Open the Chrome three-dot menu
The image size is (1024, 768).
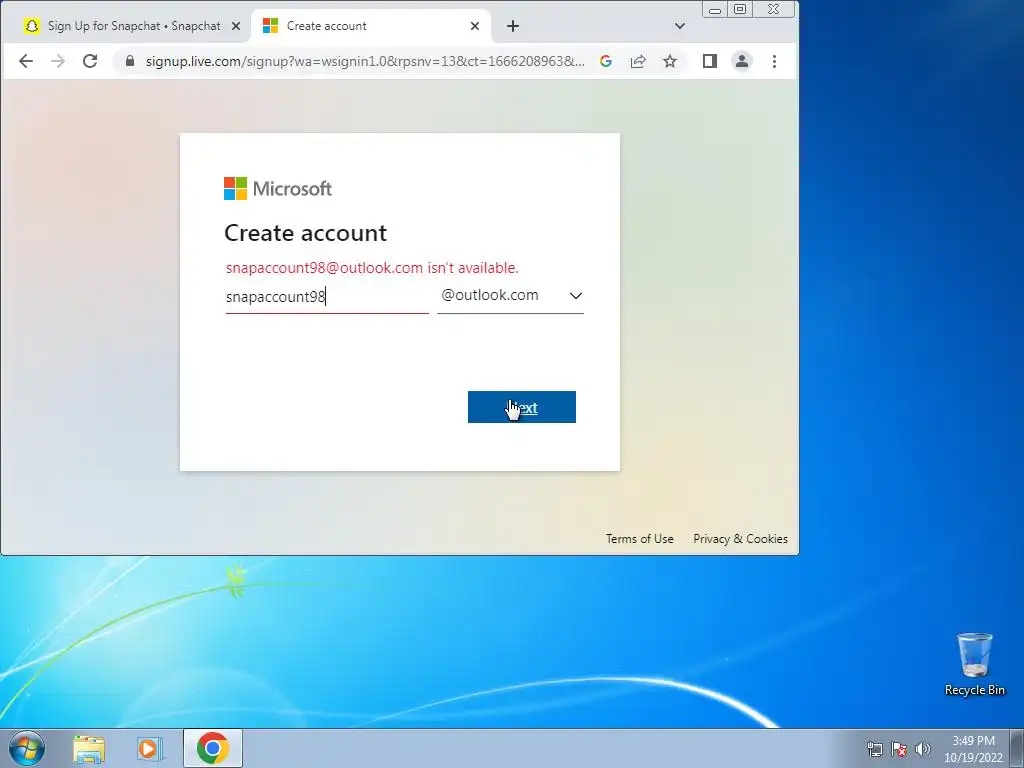pos(775,61)
